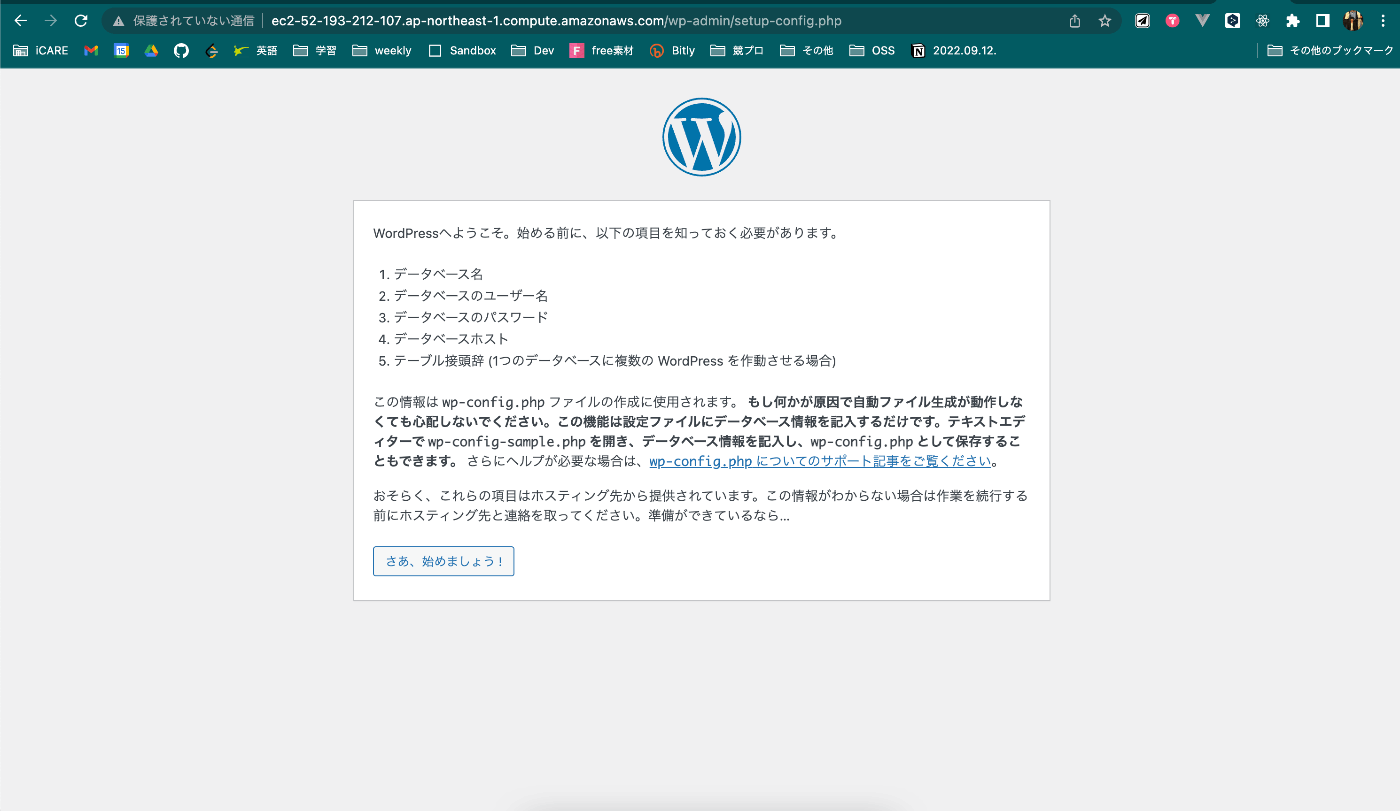Click the データベースホスト list item
Viewport: 1400px width, 811px height.
451,339
